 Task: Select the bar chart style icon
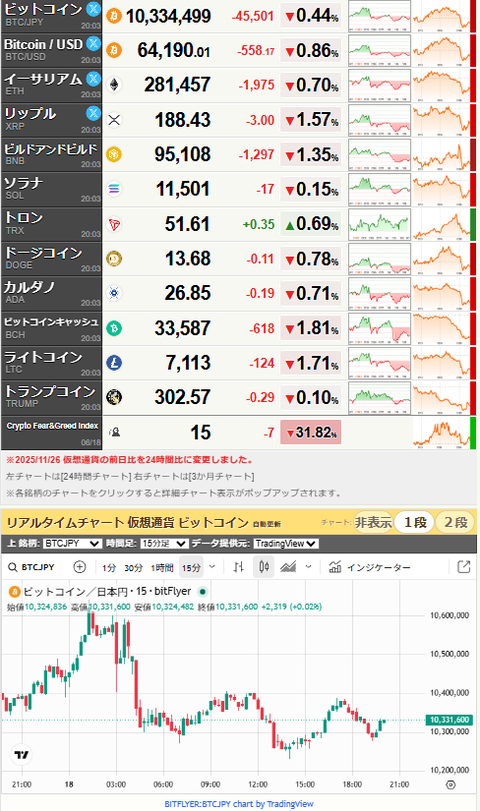pos(238,567)
